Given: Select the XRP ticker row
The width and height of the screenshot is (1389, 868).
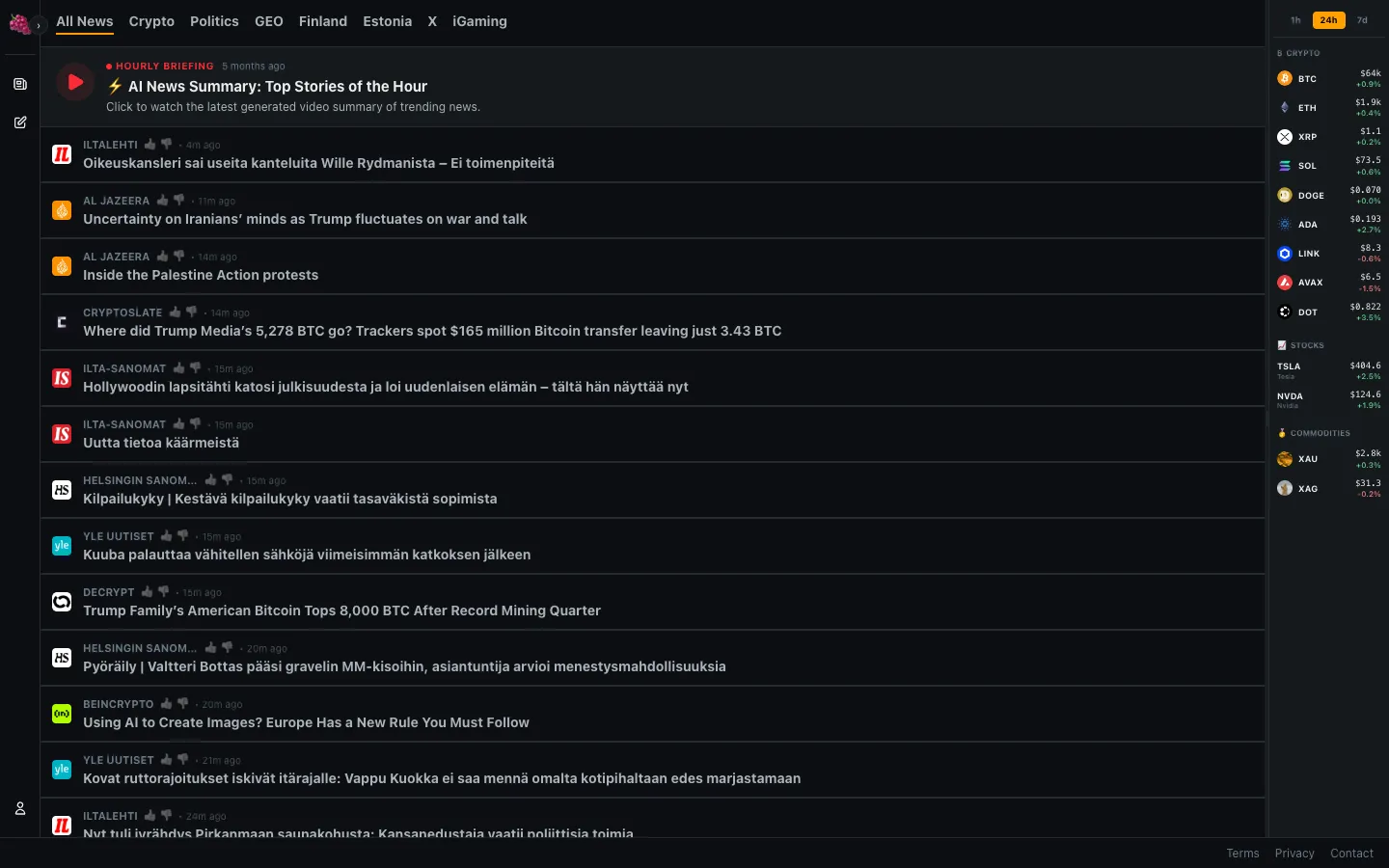Looking at the screenshot, I should click(1329, 137).
